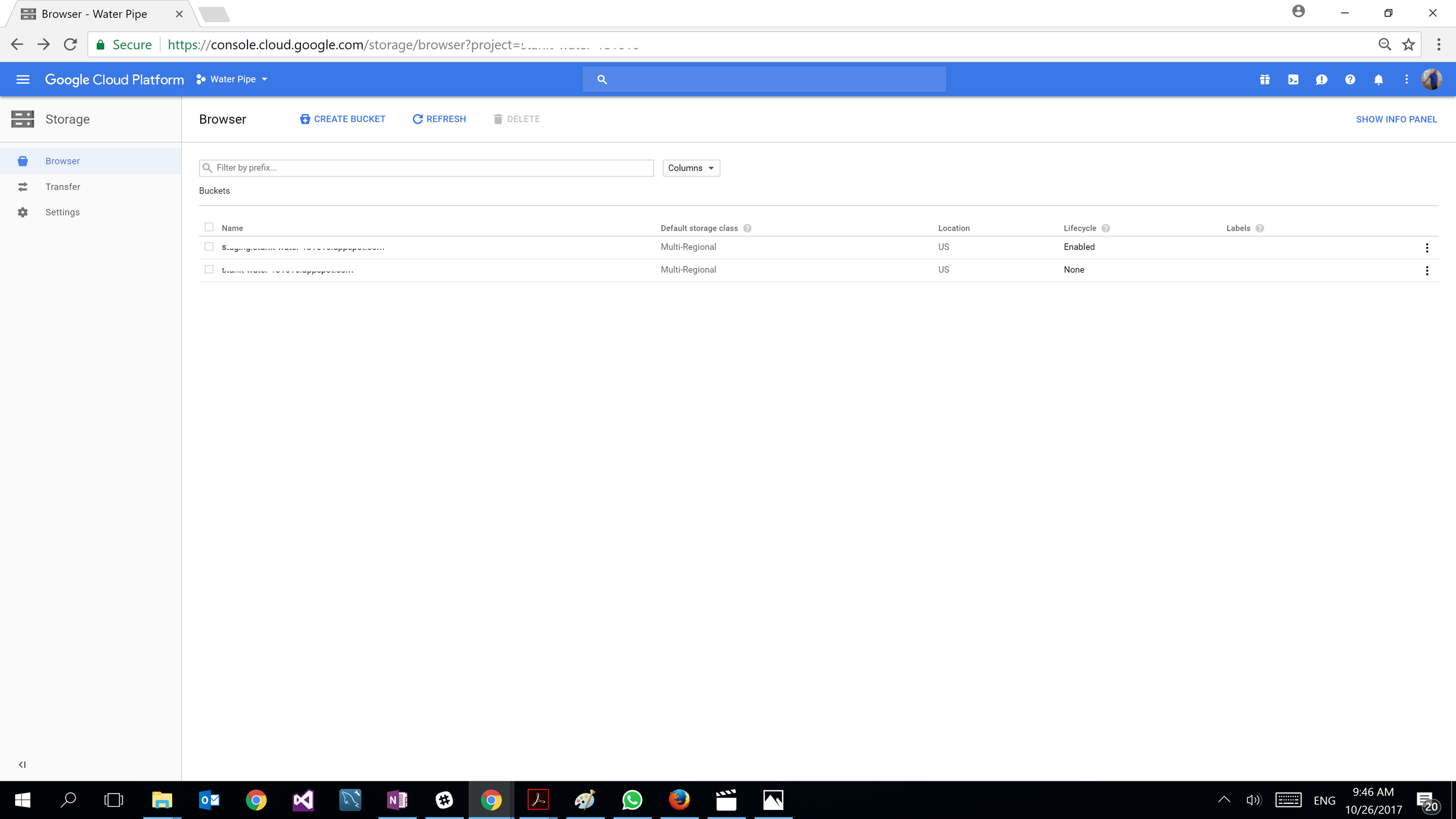Open a new Chrome tab
The width and height of the screenshot is (1456, 819).
pyautogui.click(x=214, y=14)
